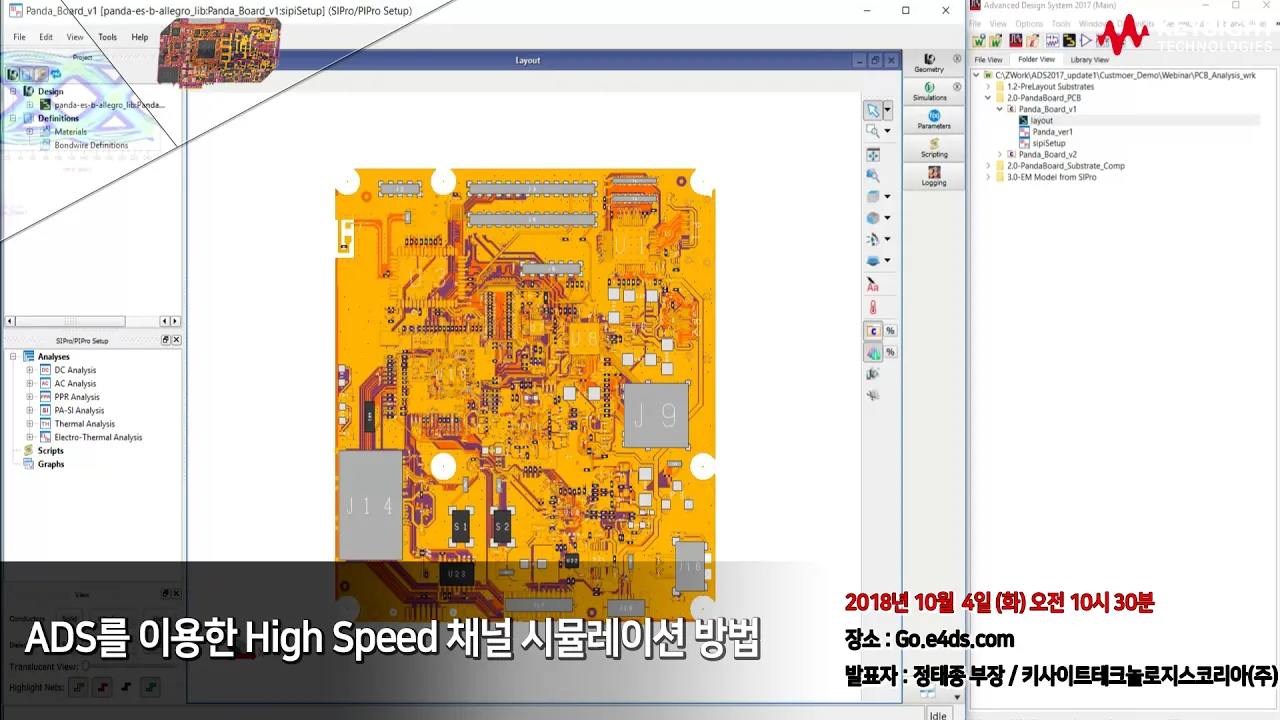The image size is (1280, 720).
Task: Expand 2.0-PandaBoard_Substrate_Comp folder
Action: point(988,166)
